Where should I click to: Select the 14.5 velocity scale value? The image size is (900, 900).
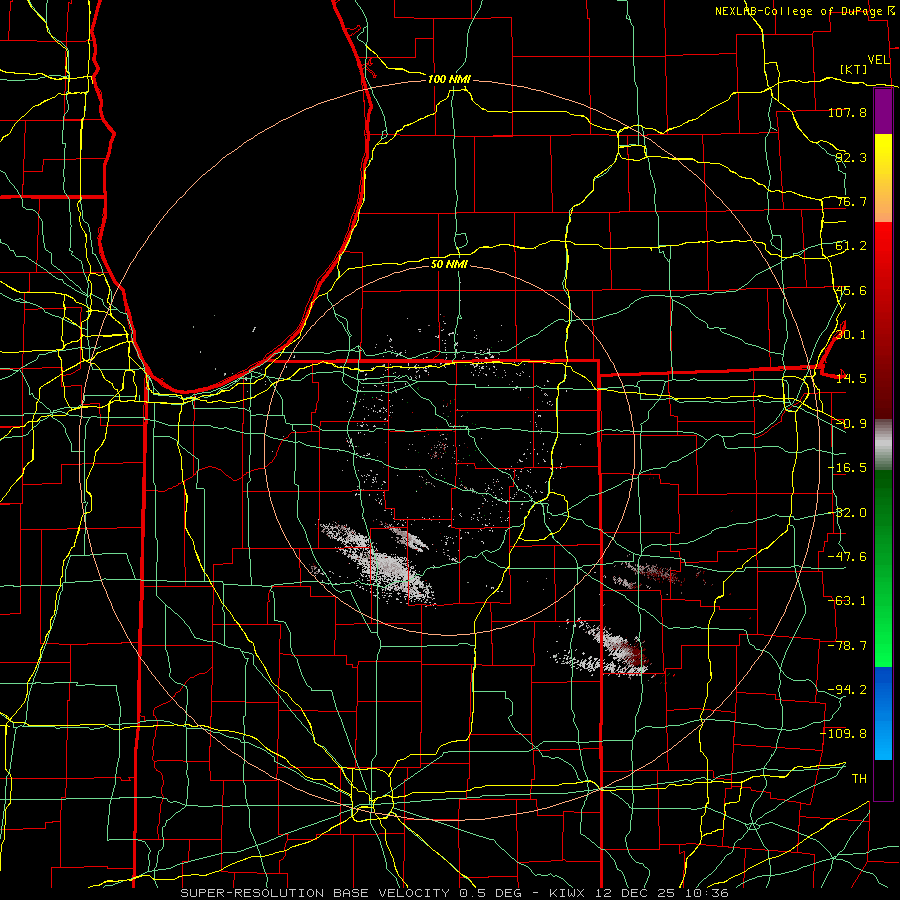(851, 379)
